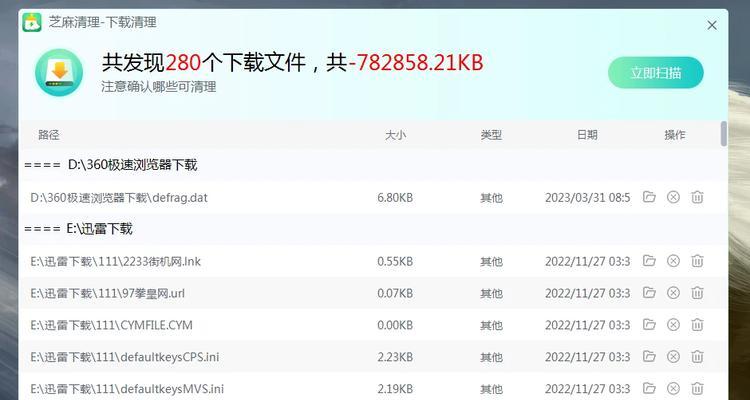
Task: Open folder for defaultkeysCPS.ini
Action: coord(649,356)
